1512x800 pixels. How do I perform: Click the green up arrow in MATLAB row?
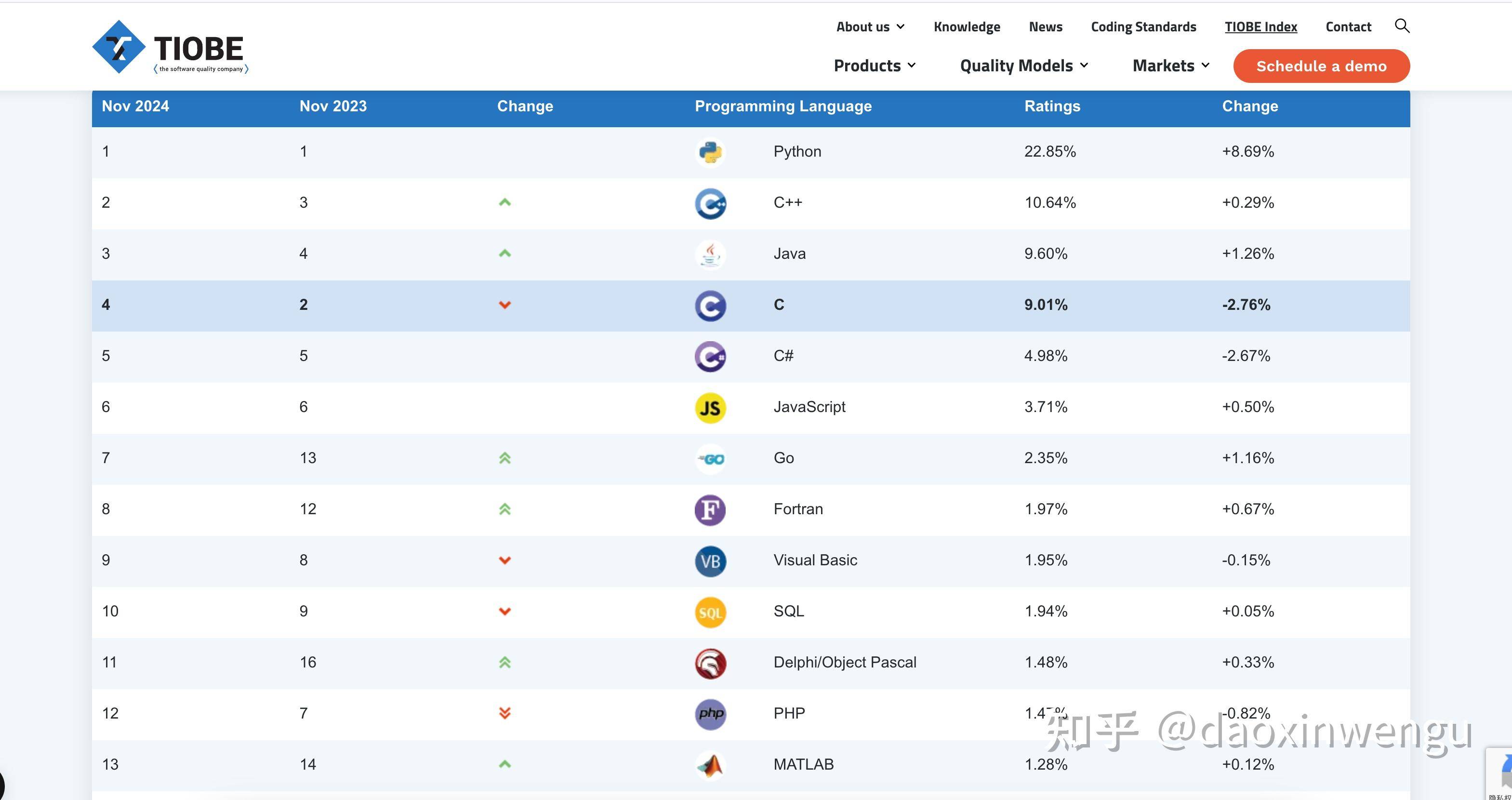[505, 764]
